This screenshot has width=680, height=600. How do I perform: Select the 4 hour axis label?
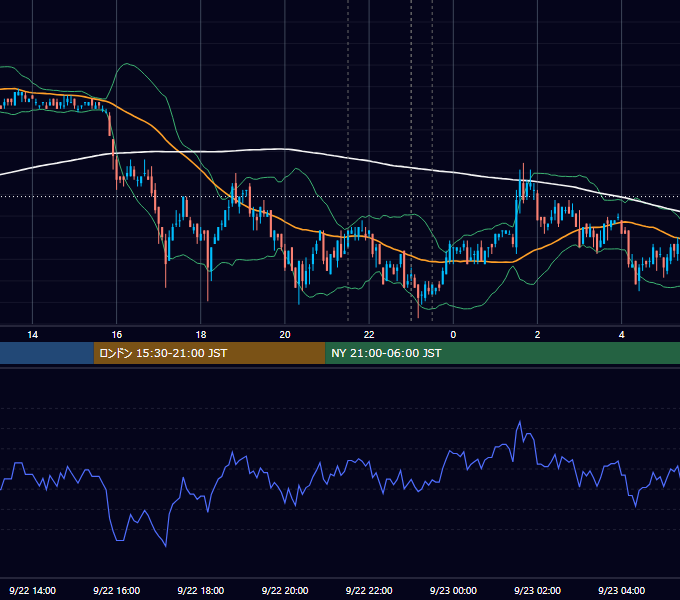click(x=621, y=335)
